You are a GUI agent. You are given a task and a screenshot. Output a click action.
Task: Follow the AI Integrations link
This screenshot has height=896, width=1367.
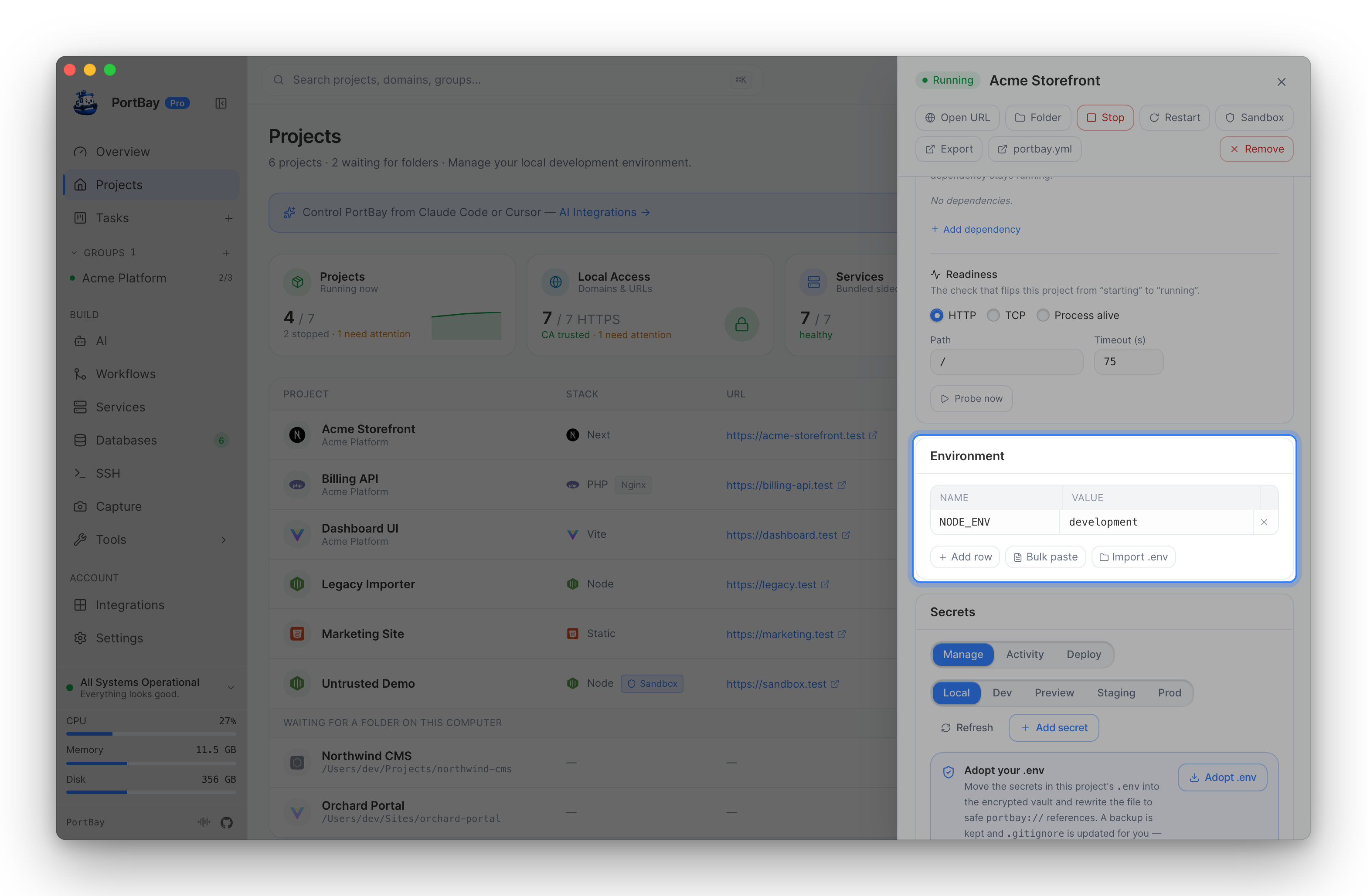click(x=604, y=213)
